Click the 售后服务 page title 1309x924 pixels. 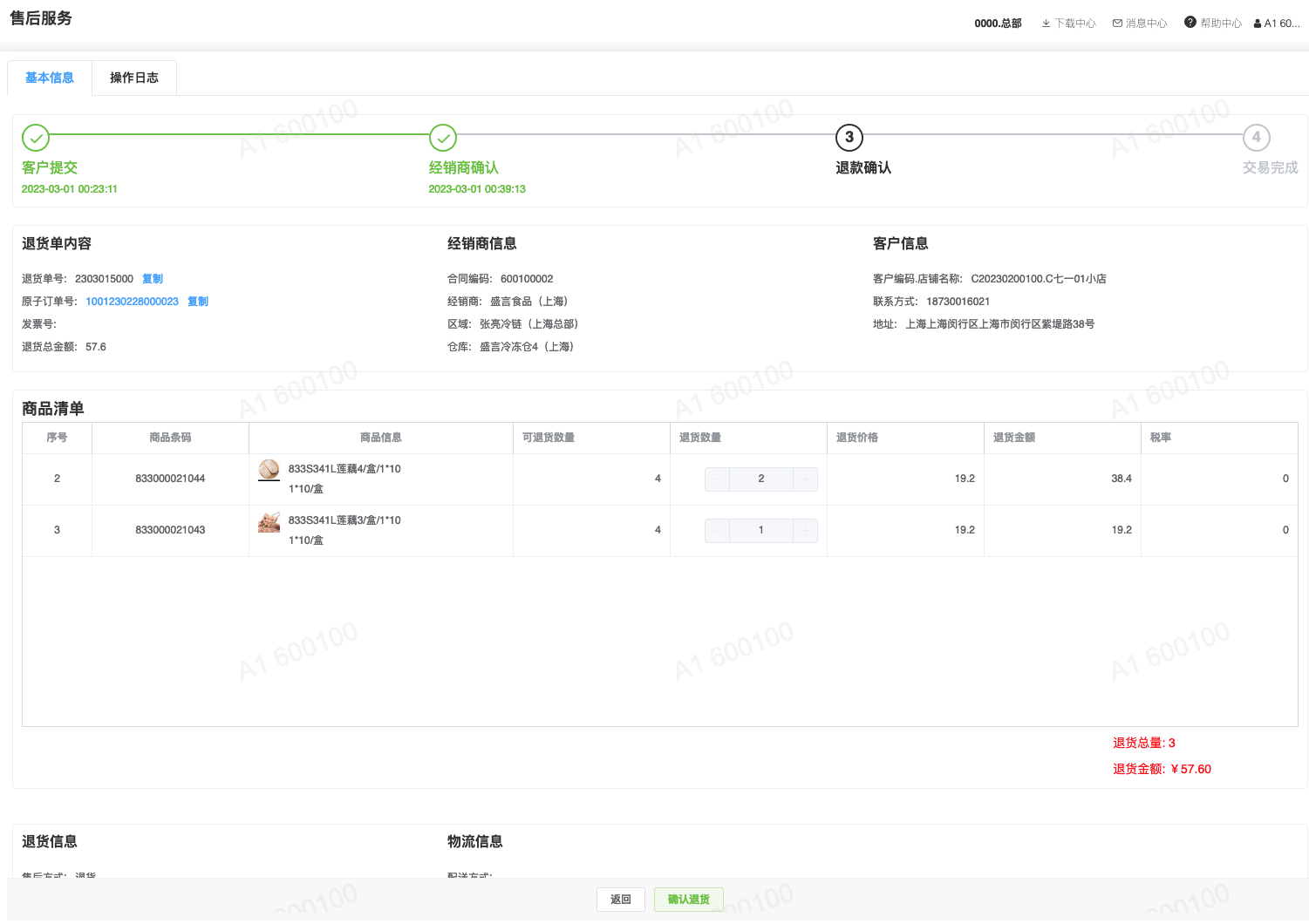coord(41,18)
